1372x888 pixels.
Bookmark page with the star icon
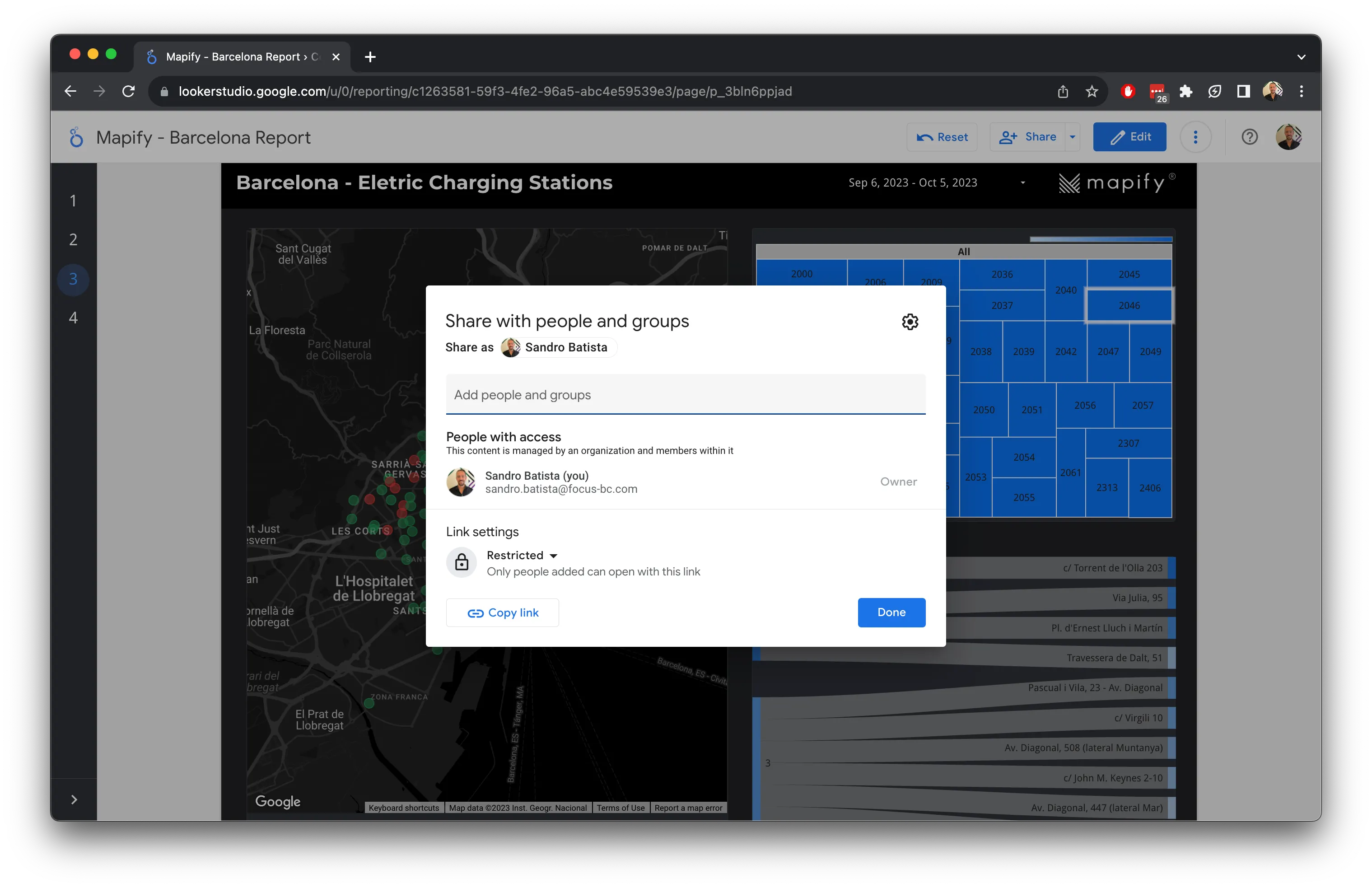pos(1091,91)
